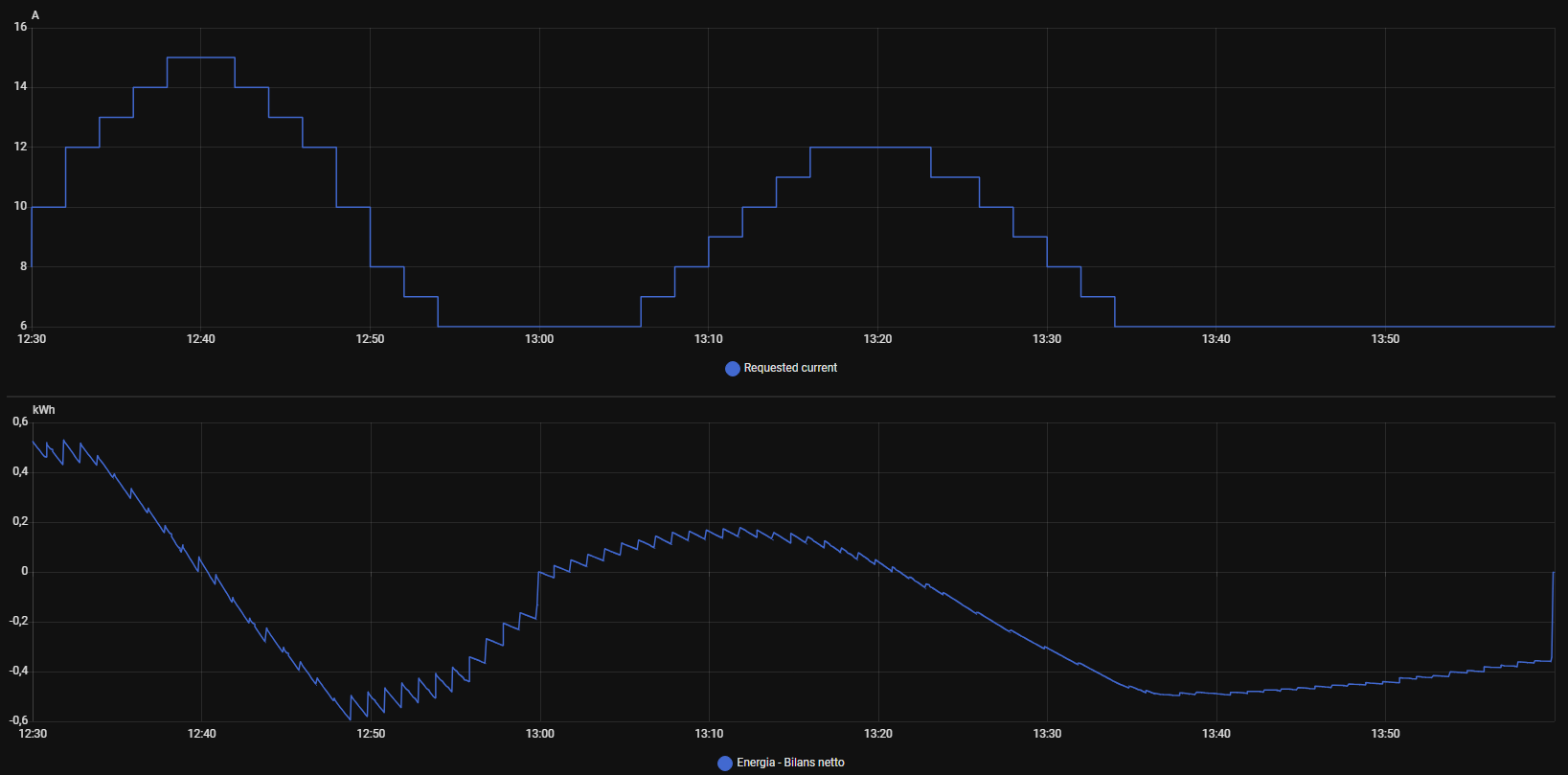This screenshot has width=1568, height=775.
Task: Click the lowest dip near 12:49 in energy chart
Action: 350,718
